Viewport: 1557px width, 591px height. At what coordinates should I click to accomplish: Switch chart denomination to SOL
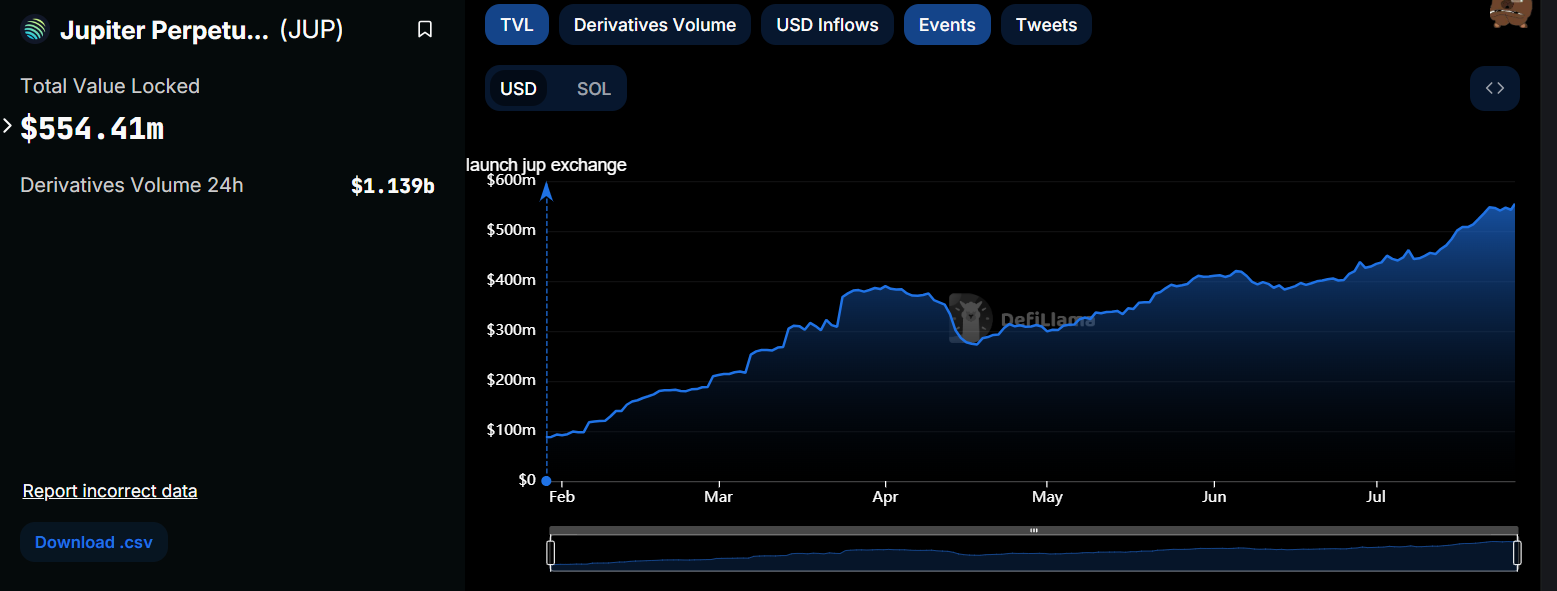pos(593,89)
